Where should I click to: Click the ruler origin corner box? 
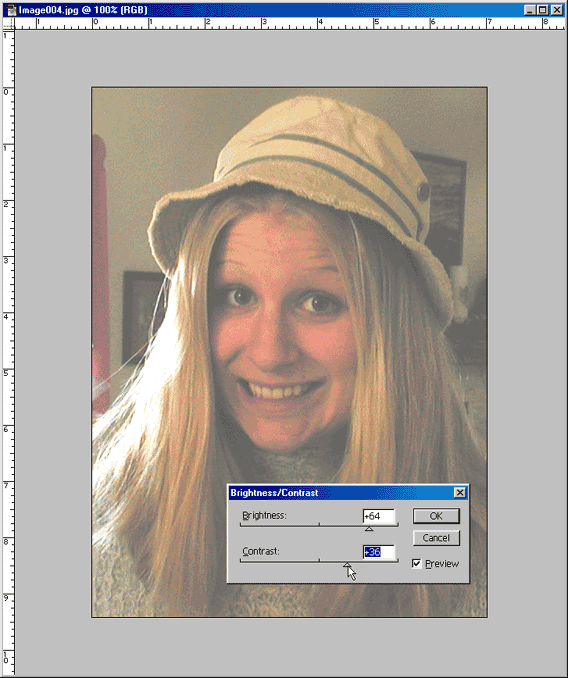pyautogui.click(x=9, y=24)
